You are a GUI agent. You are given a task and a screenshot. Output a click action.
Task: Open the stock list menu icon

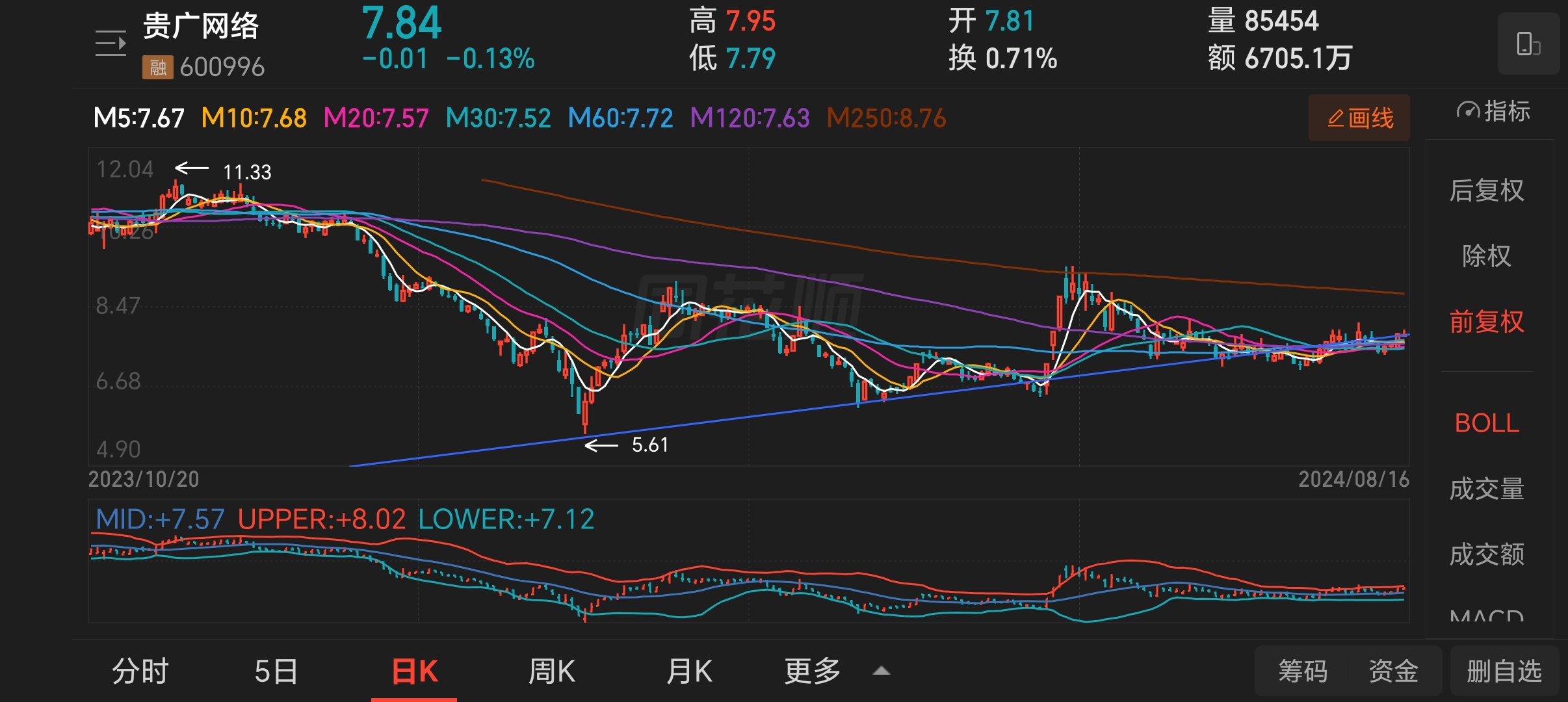pos(111,44)
